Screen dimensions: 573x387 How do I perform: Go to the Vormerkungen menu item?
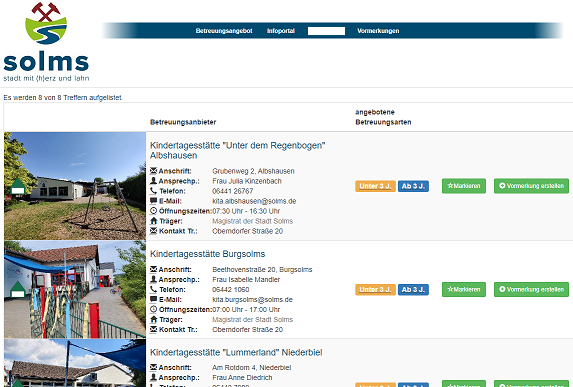tap(378, 31)
